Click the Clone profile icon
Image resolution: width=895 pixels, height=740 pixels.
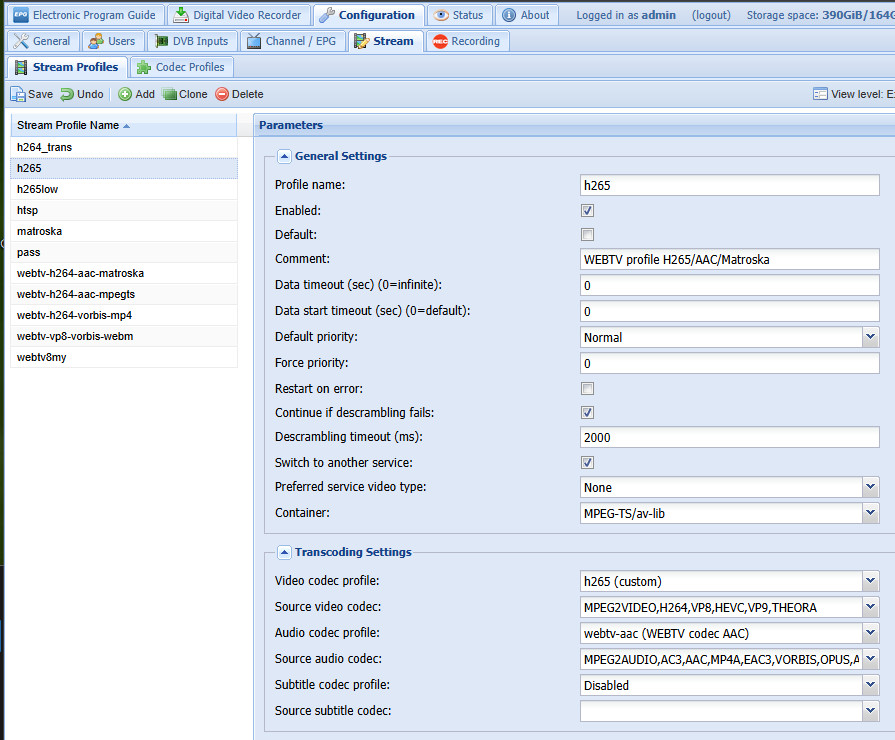coord(170,94)
